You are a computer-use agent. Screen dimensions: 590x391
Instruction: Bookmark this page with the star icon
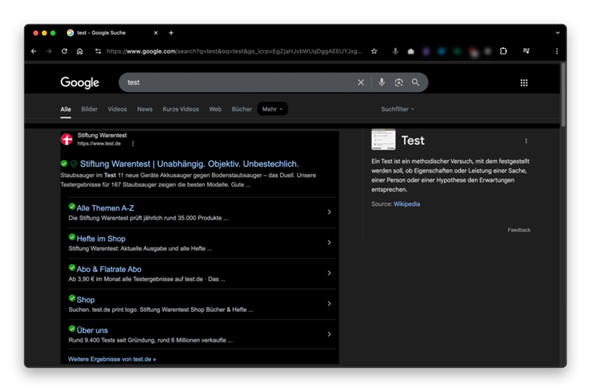coord(374,51)
